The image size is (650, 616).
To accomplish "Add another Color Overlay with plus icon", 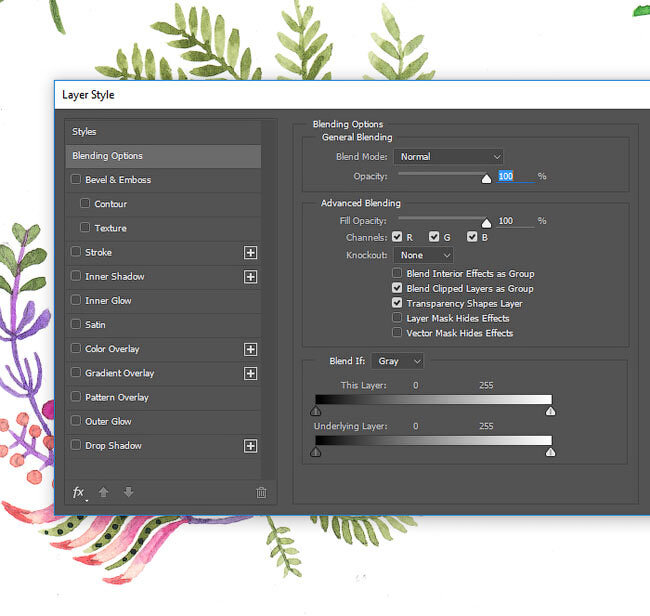I will click(x=250, y=349).
